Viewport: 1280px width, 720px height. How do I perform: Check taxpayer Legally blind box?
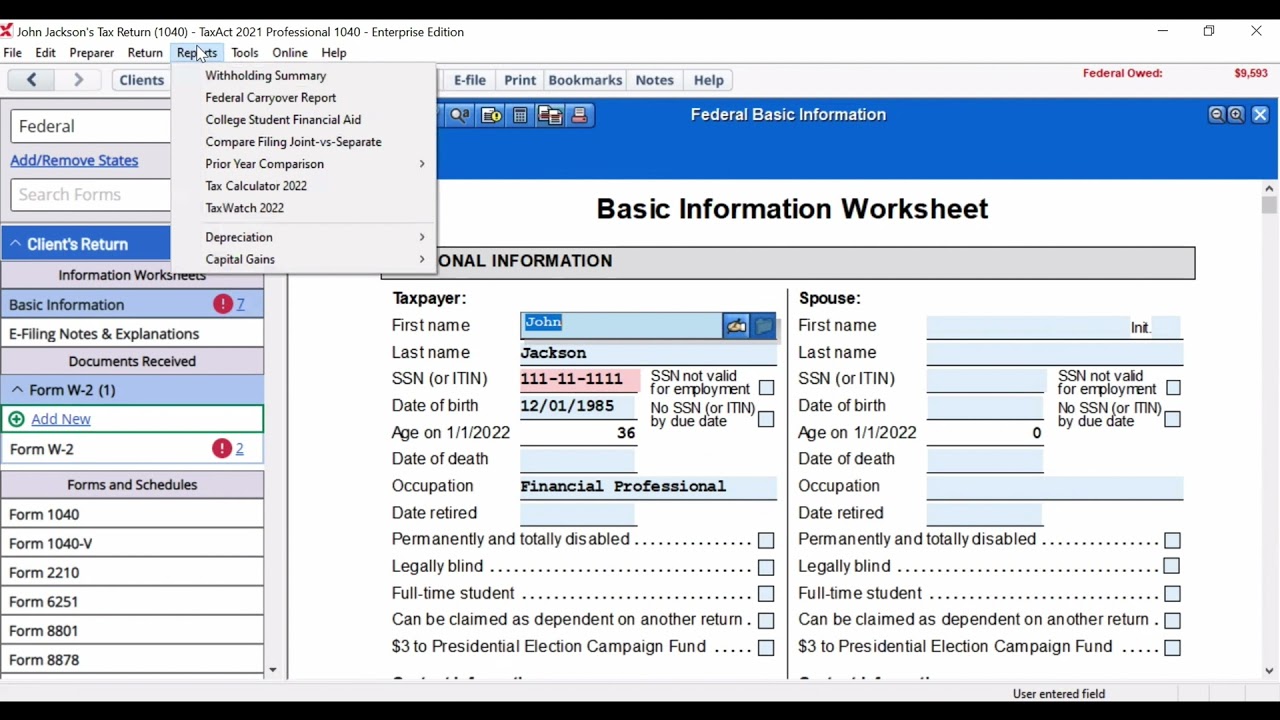(x=766, y=567)
